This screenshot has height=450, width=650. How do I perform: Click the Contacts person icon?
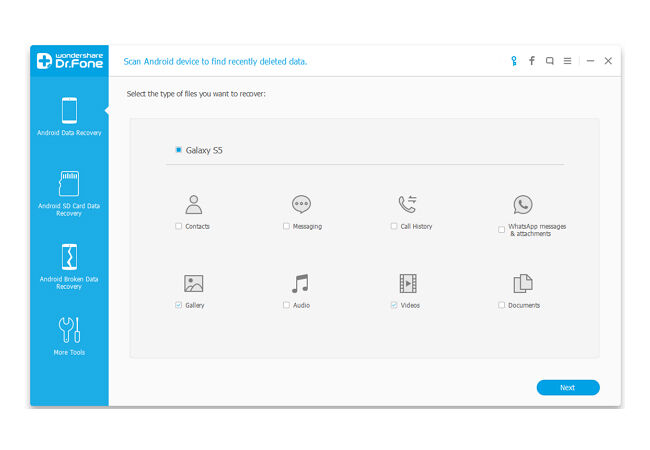pos(194,204)
